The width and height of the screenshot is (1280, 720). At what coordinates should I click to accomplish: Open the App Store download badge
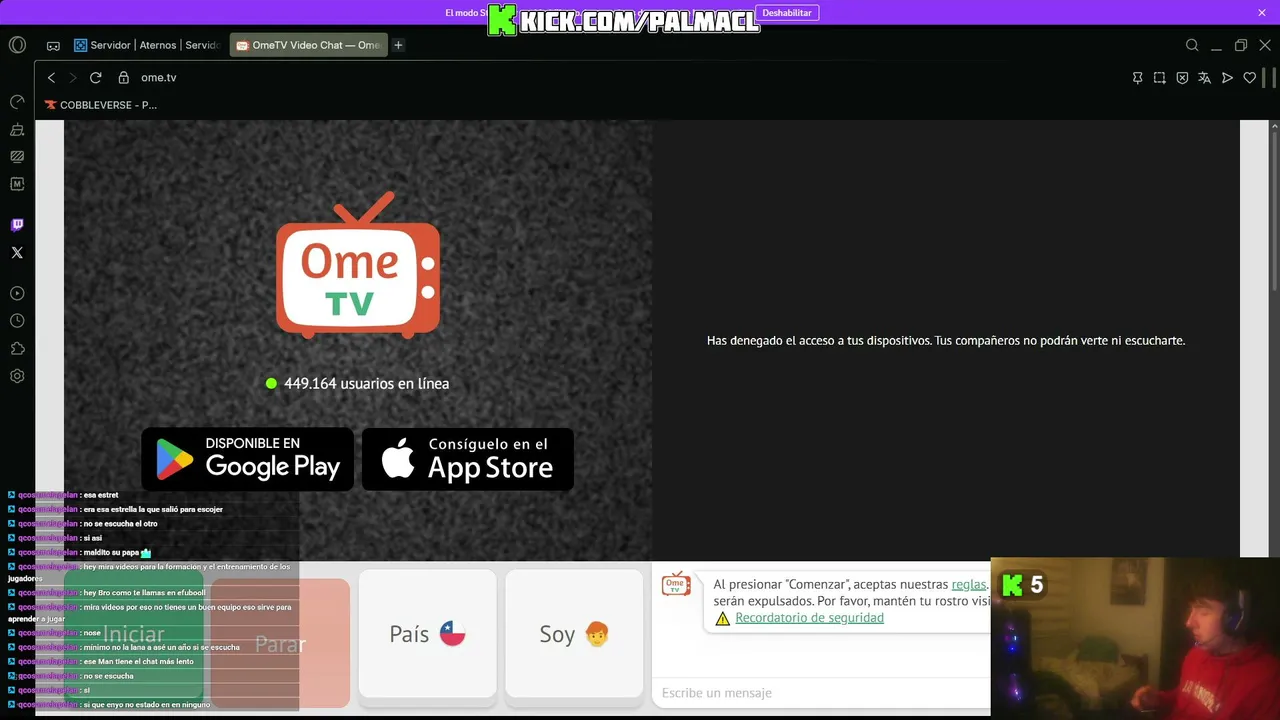click(x=468, y=459)
